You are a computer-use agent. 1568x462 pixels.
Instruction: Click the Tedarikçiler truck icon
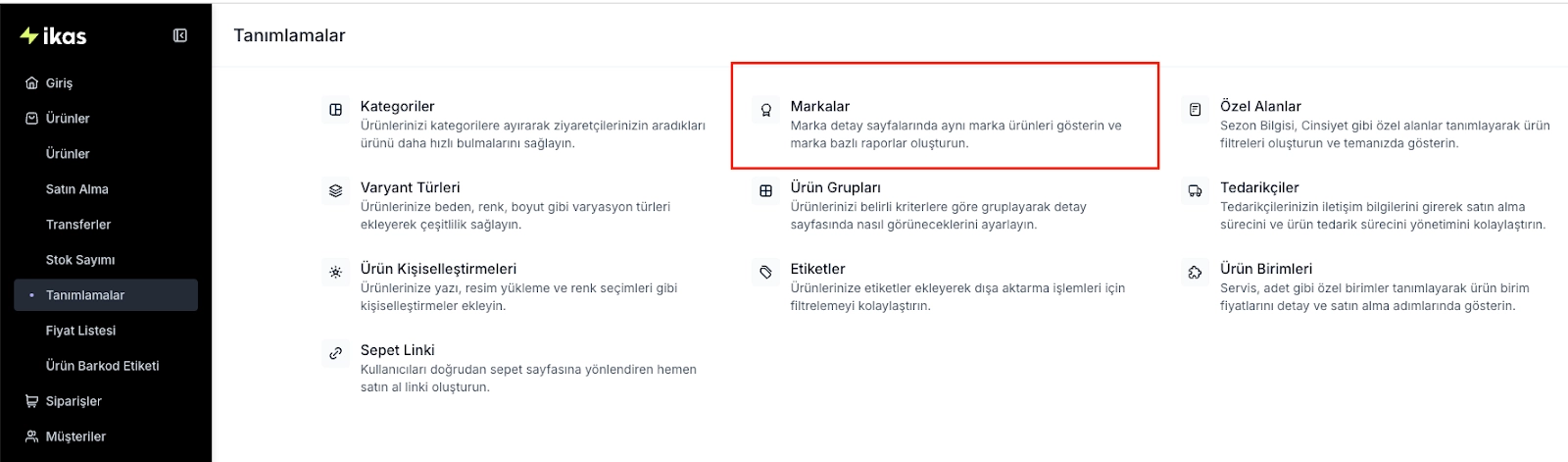[x=1195, y=191]
